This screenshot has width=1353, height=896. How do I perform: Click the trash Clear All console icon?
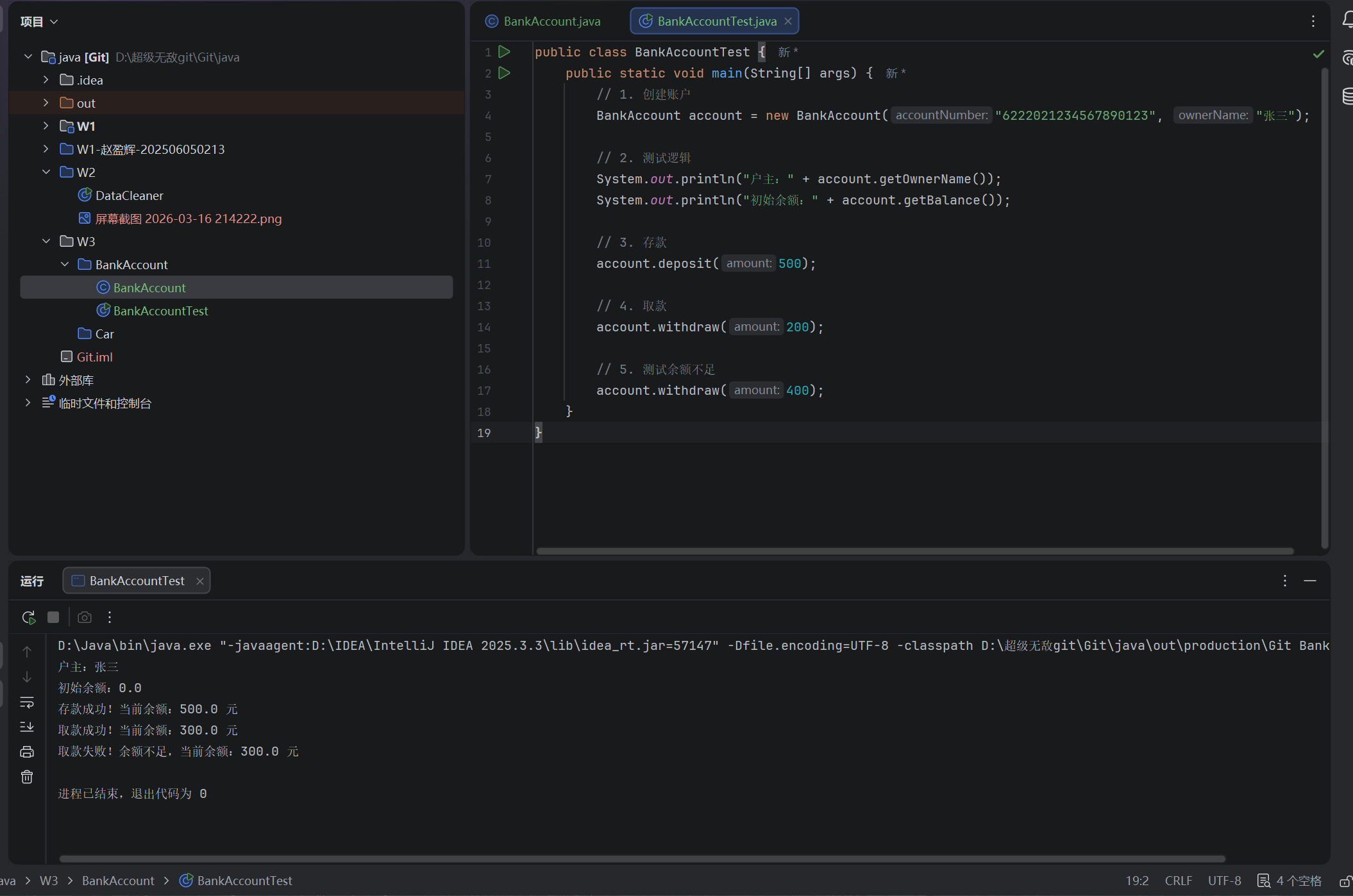[x=27, y=777]
